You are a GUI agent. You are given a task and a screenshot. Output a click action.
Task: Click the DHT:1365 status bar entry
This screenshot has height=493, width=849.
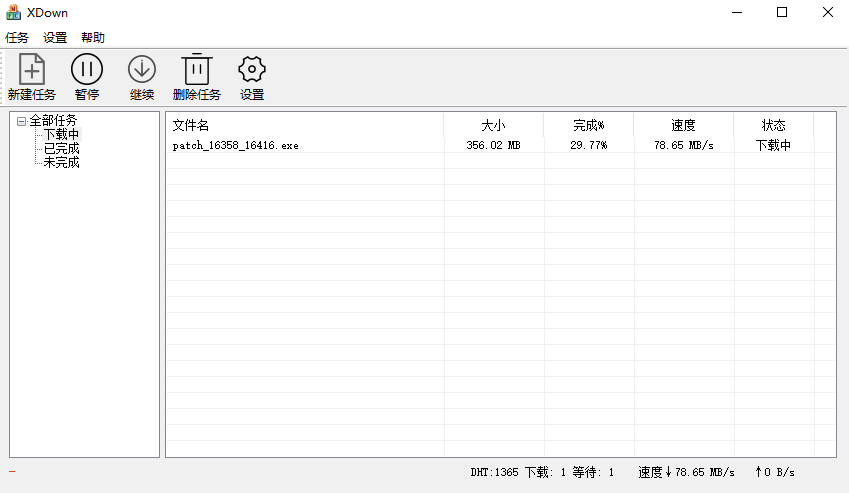[494, 472]
